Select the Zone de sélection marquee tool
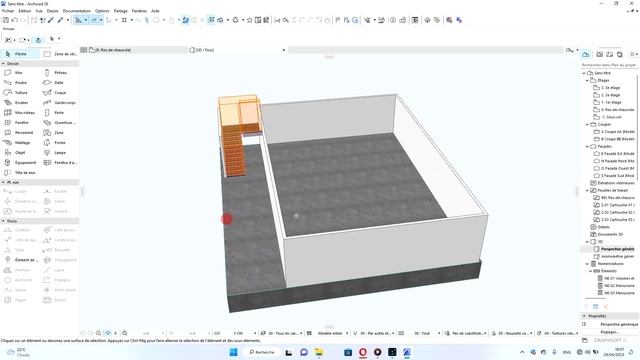Screen dimensions: 640x360 coord(60,54)
